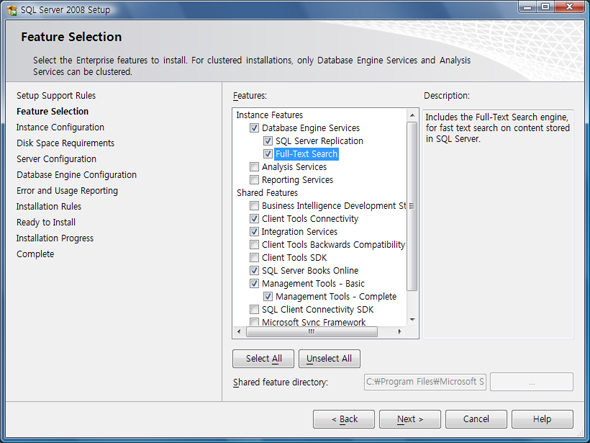
Task: Click the shared feature directory field
Action: [425, 382]
